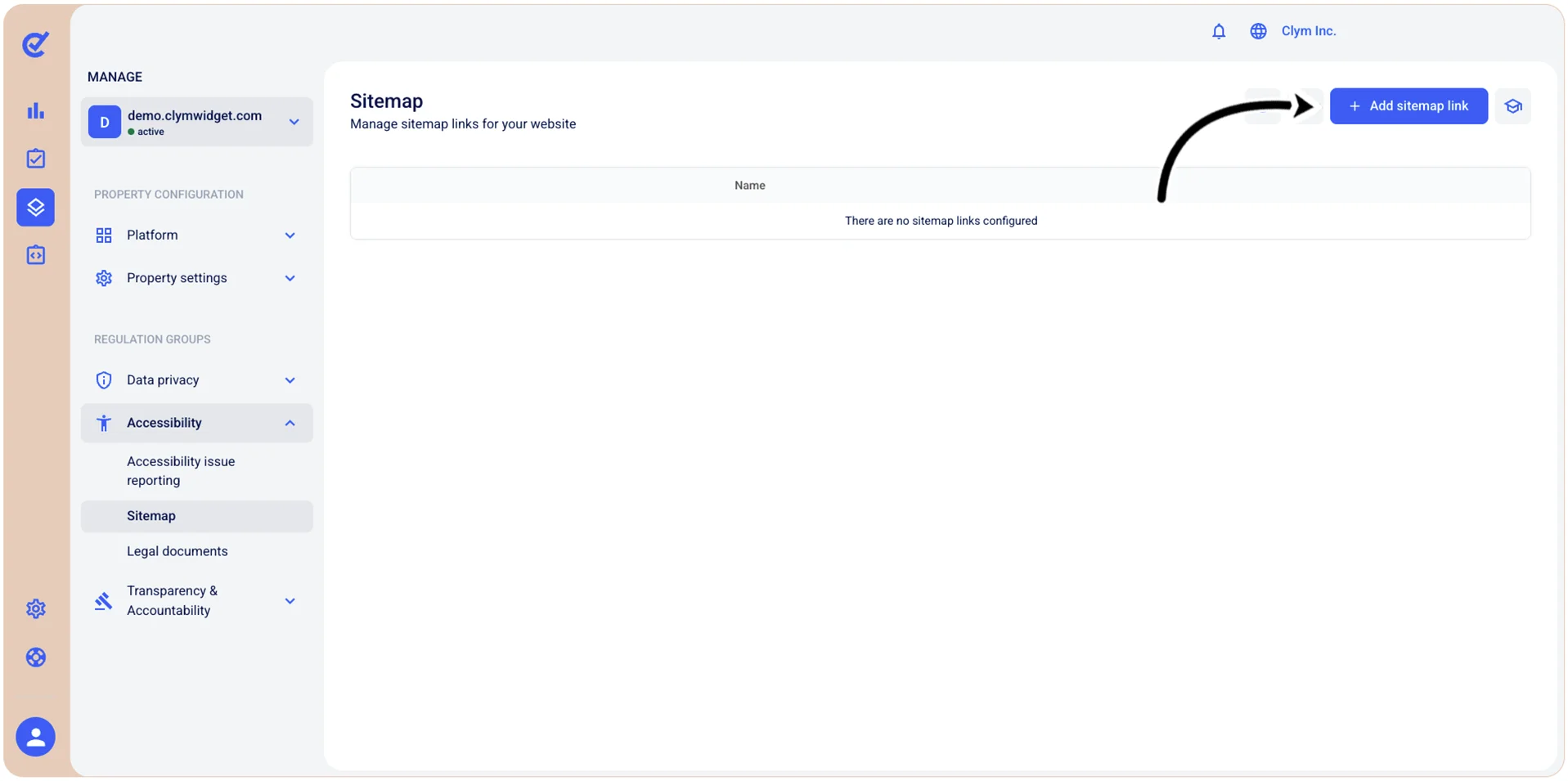Screen dimensions: 1568x781
Task: Select the Sitemap menu item
Action: pos(196,516)
